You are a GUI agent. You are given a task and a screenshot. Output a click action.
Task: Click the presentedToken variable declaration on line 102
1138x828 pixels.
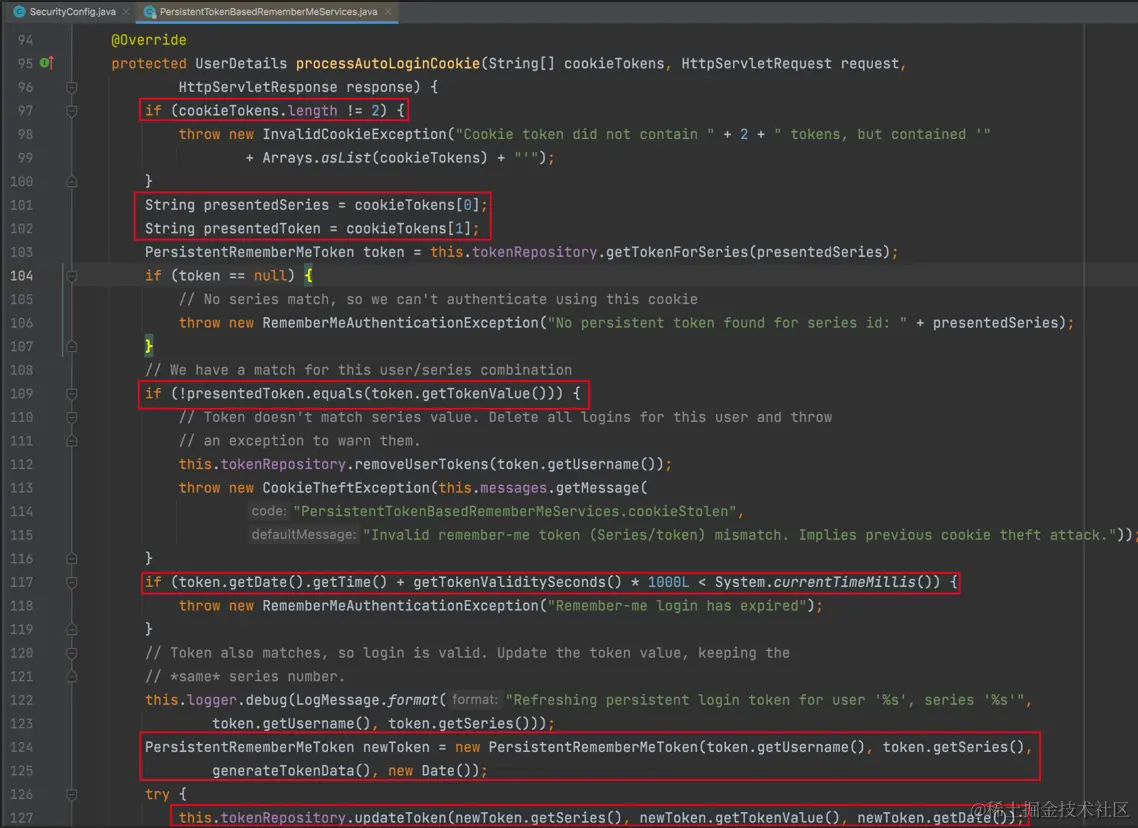(x=261, y=229)
